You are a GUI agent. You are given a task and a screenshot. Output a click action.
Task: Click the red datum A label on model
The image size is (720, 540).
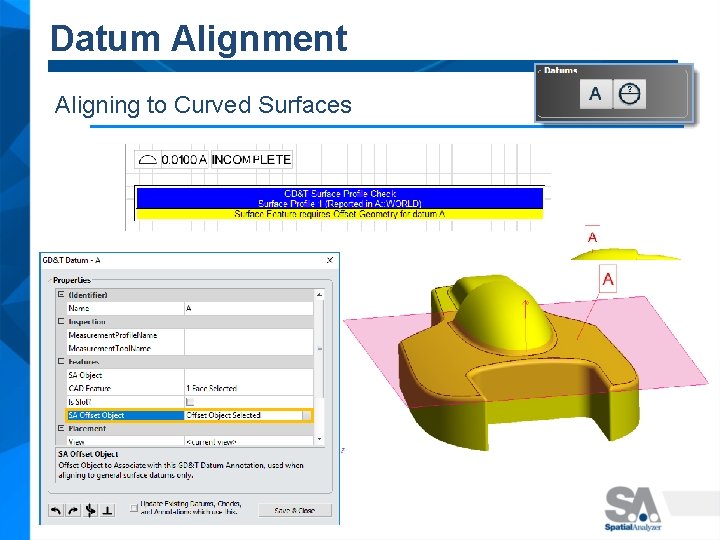(608, 279)
